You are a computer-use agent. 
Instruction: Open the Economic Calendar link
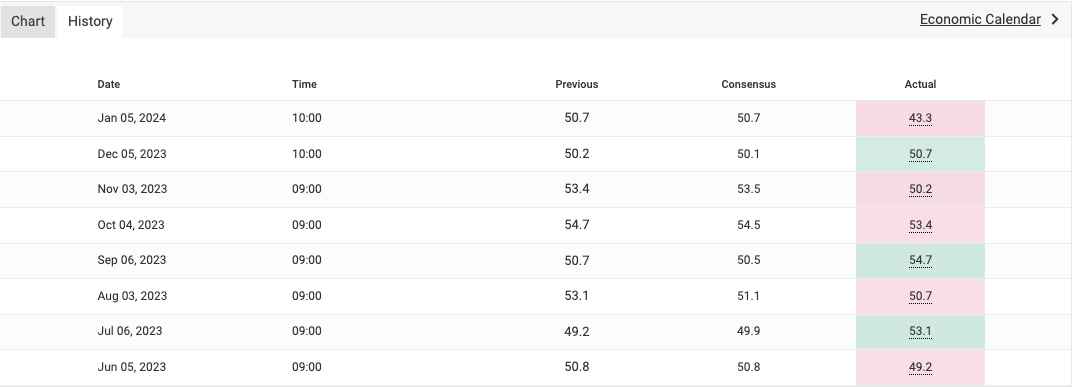pyautogui.click(x=980, y=19)
